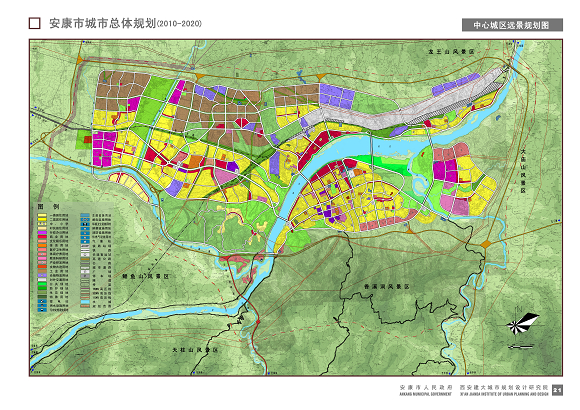Click the brown swatch in the legend
Viewport: 580px width, 410px height.
(42, 271)
